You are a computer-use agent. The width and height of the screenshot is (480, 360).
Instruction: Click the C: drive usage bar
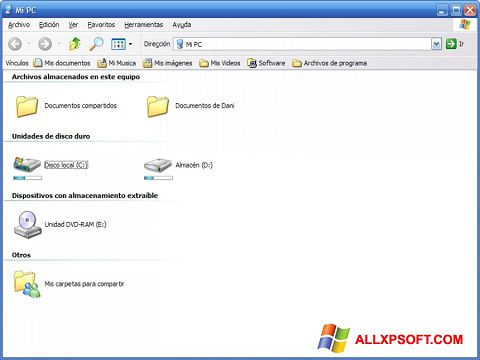coord(27,178)
